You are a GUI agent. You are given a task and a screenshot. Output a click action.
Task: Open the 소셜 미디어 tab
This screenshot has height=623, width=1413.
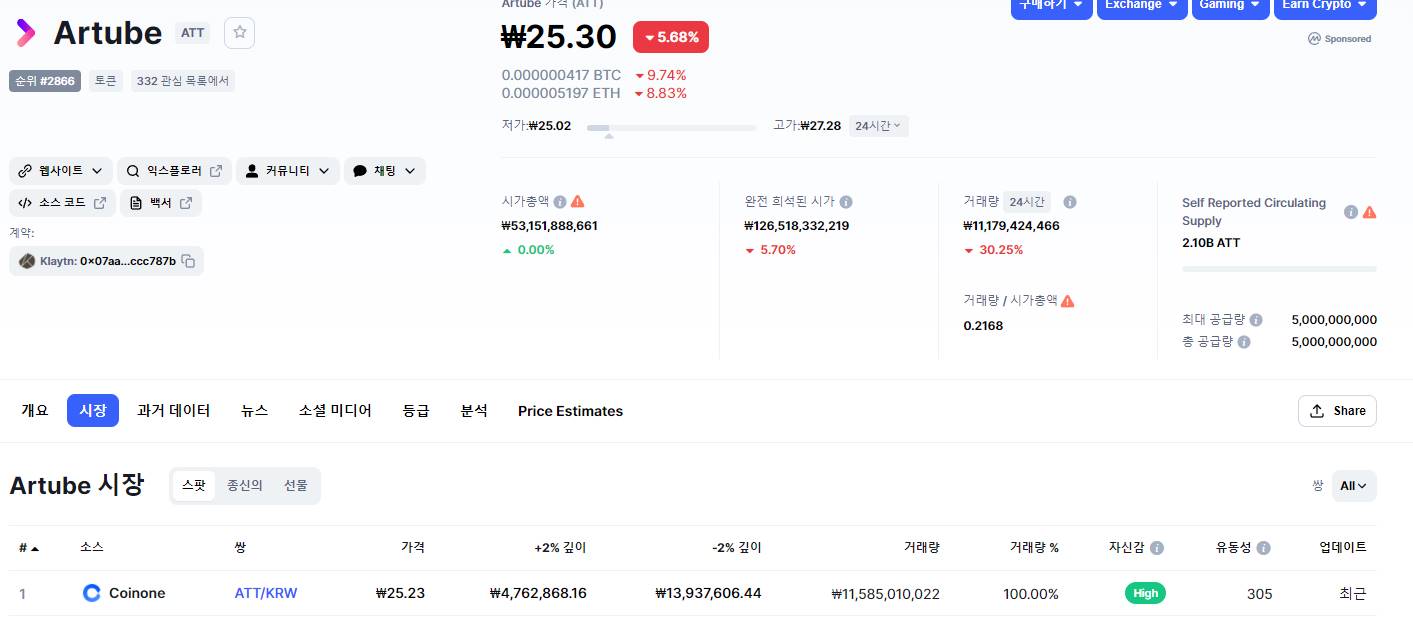(x=335, y=411)
